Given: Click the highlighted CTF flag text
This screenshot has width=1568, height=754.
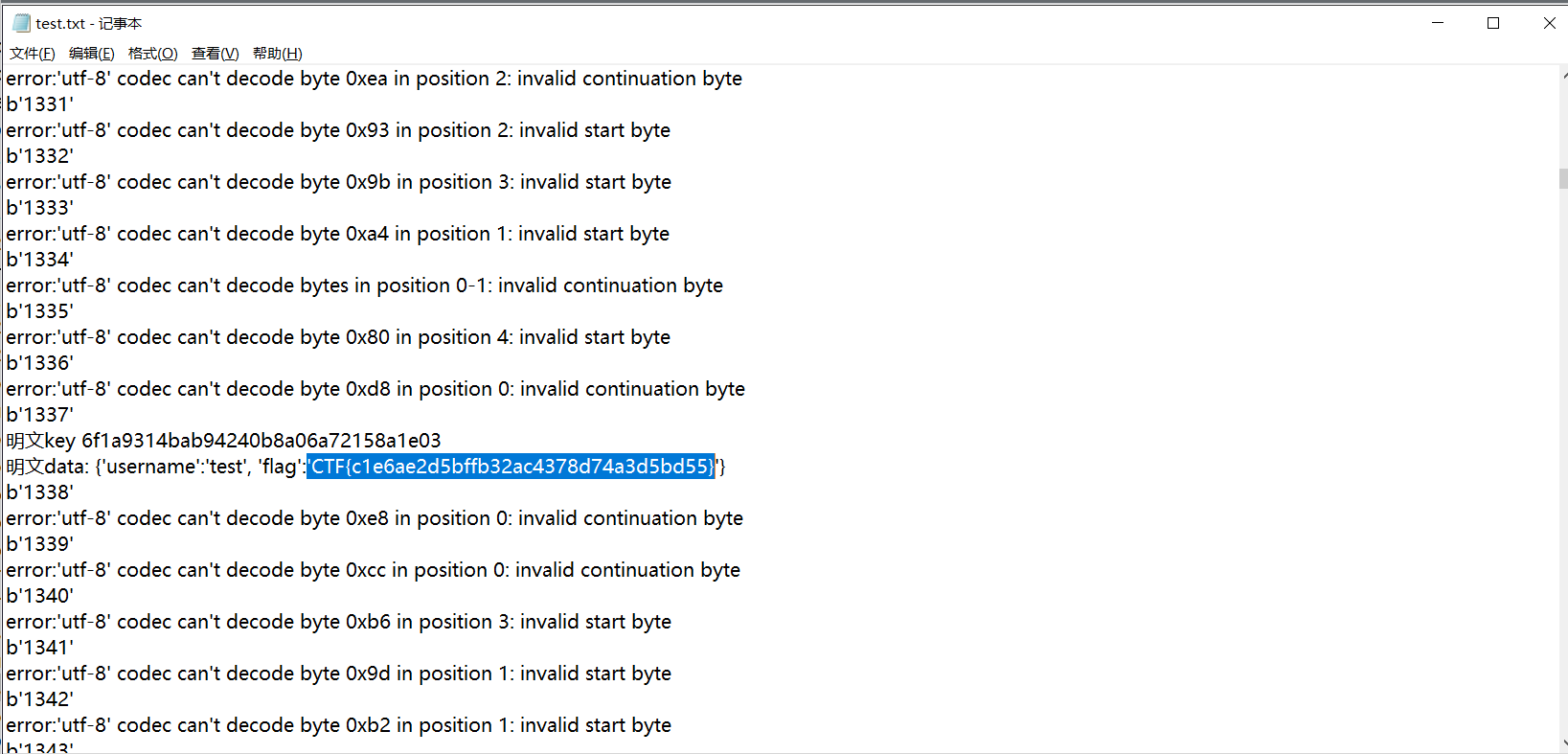Looking at the screenshot, I should [511, 467].
